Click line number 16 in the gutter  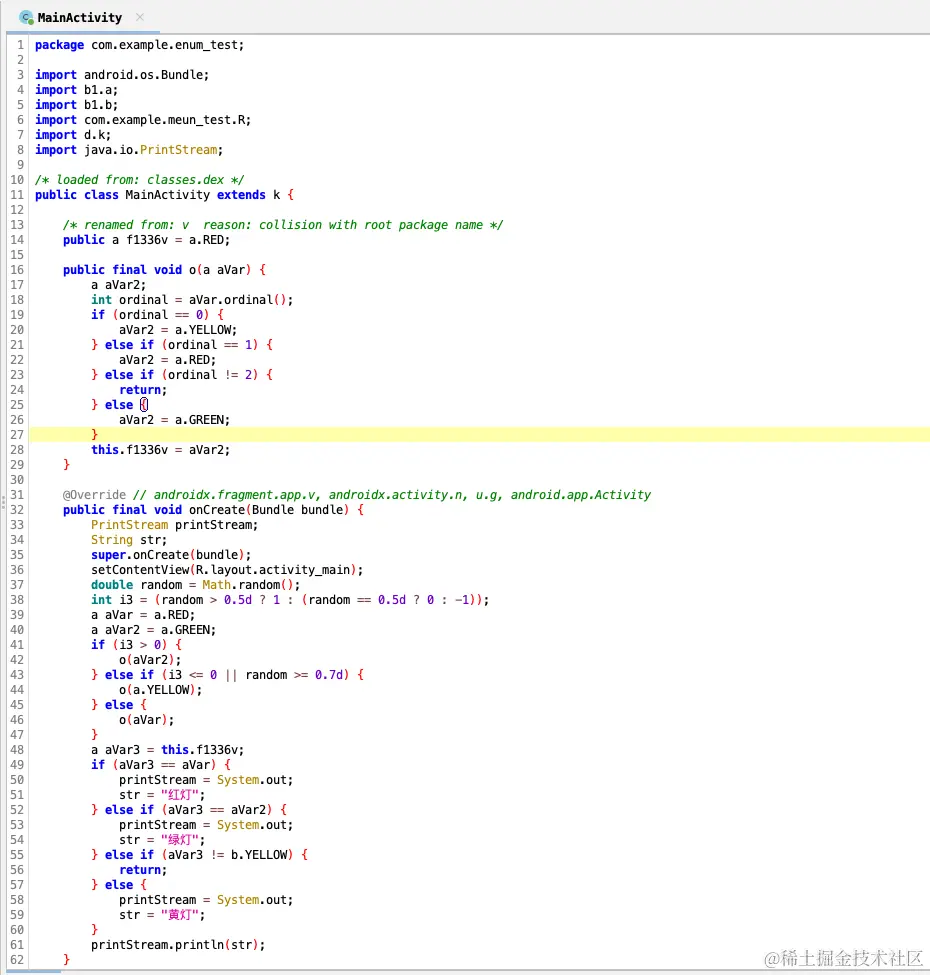click(x=17, y=270)
